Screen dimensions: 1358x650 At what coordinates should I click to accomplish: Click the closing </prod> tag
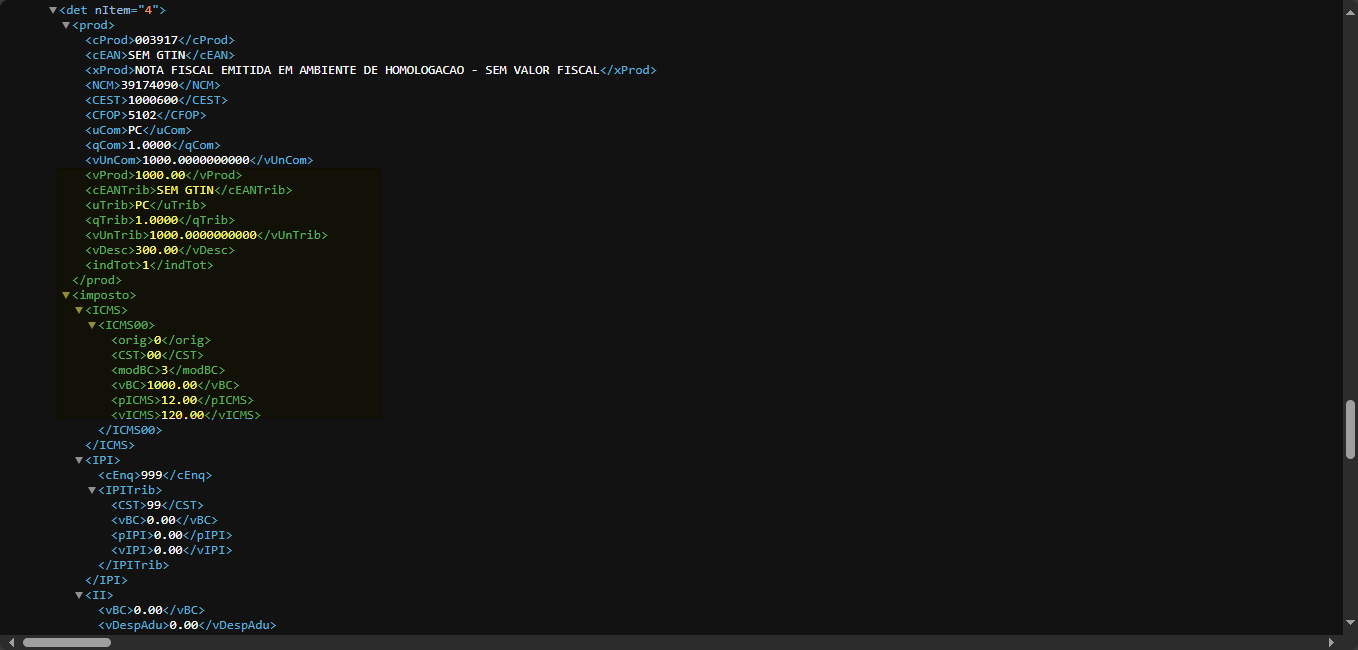(x=97, y=280)
